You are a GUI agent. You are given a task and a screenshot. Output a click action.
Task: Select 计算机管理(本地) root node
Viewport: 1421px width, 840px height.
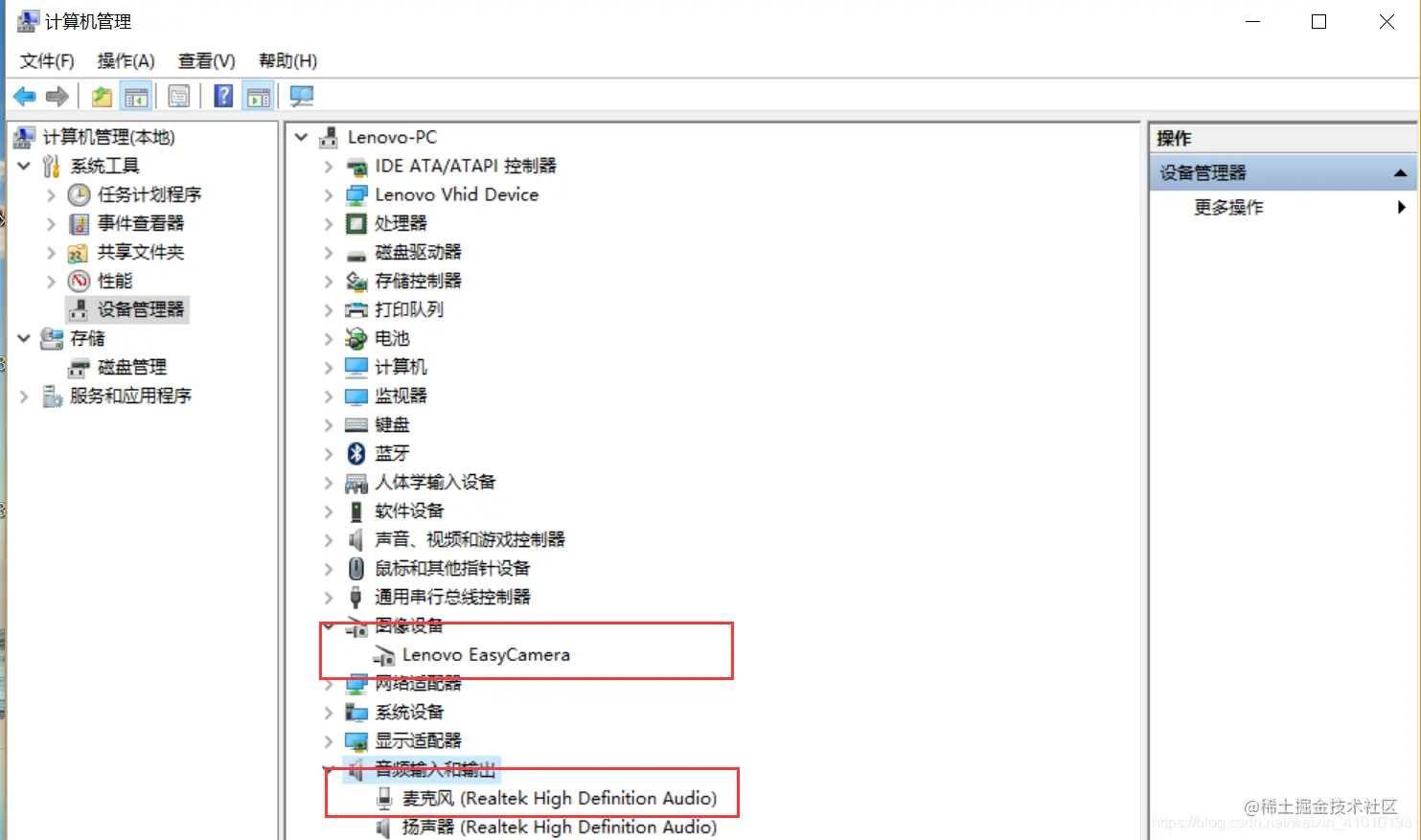point(108,138)
